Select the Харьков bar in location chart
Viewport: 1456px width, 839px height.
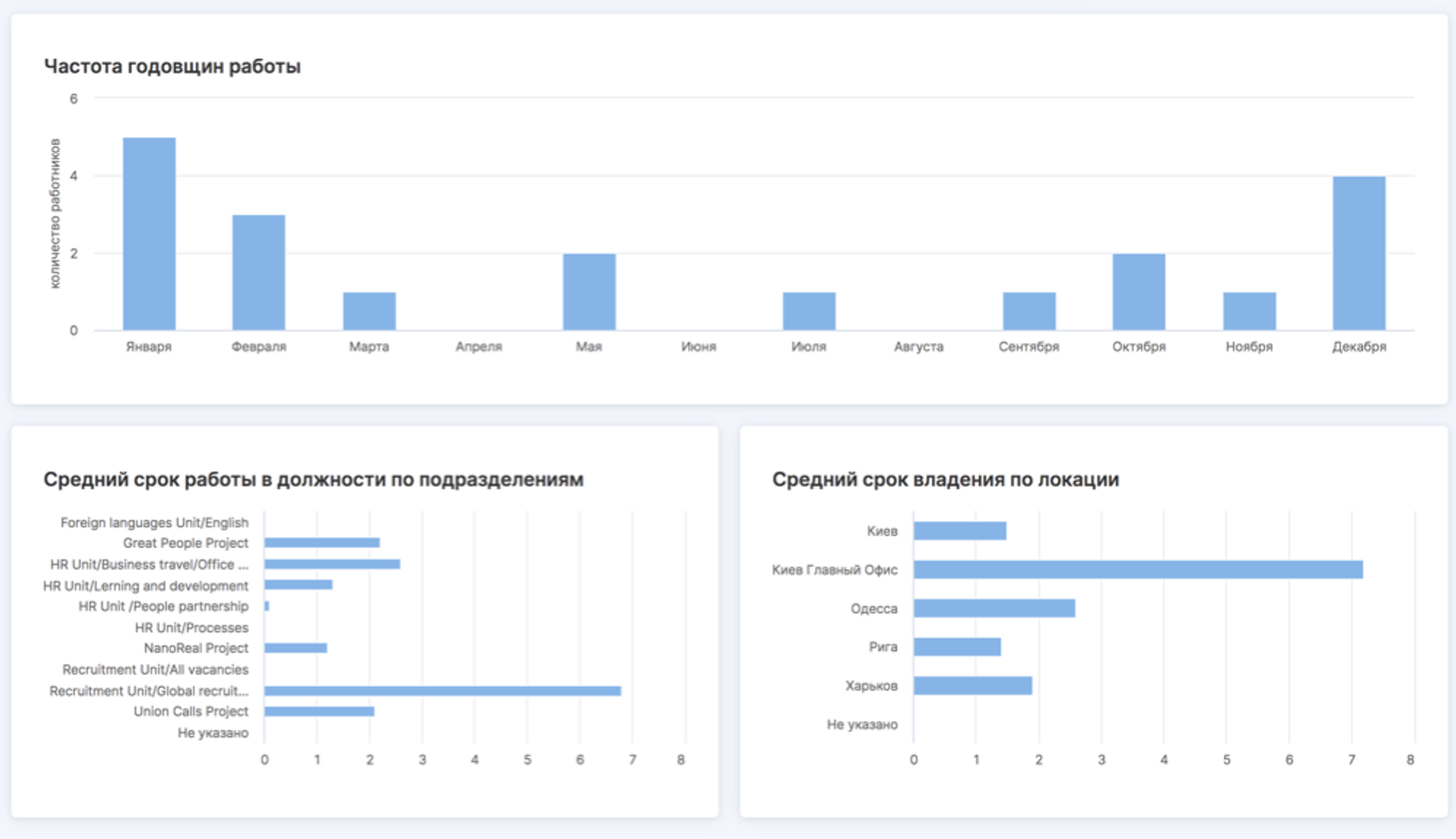coord(973,685)
